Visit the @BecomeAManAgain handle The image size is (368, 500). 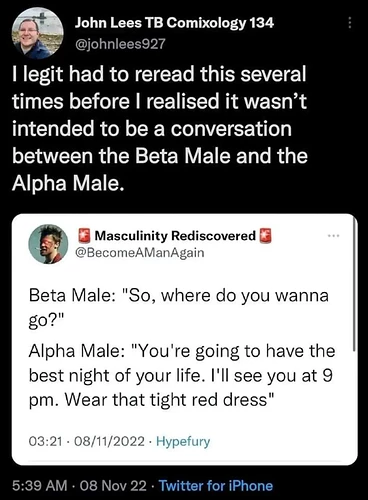pos(140,252)
